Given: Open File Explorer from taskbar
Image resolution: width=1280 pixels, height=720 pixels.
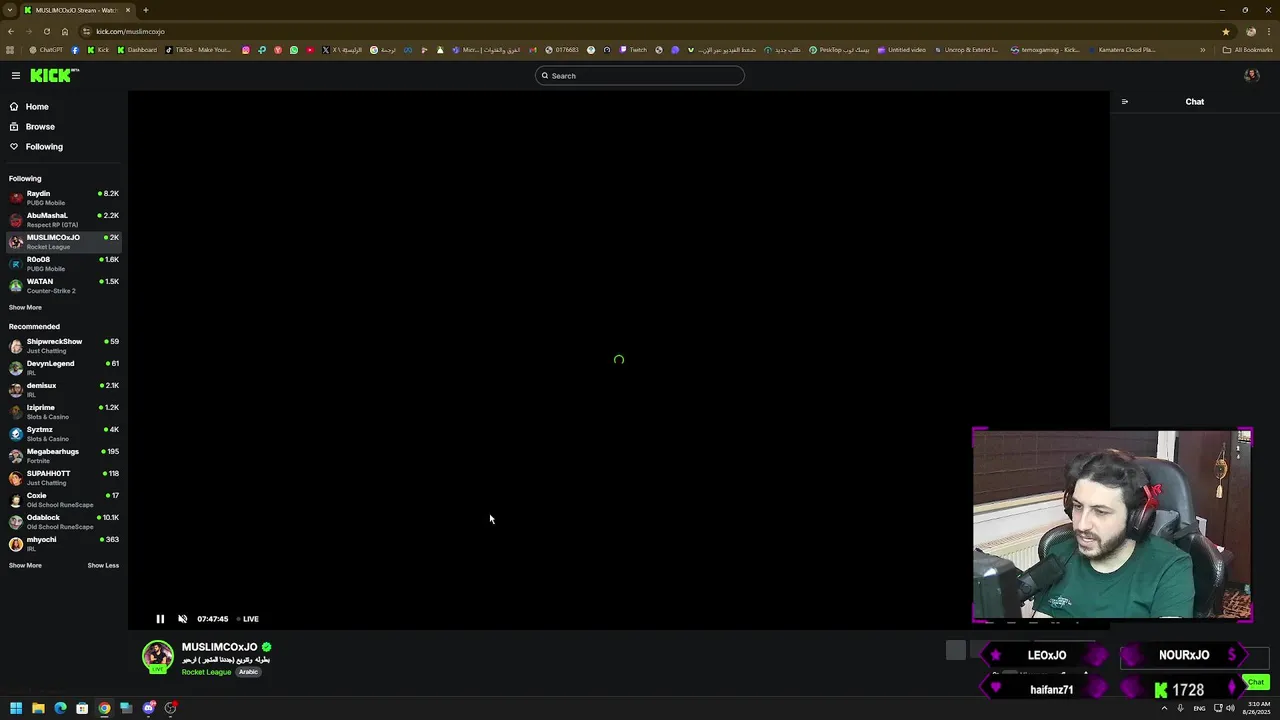Looking at the screenshot, I should tap(38, 708).
